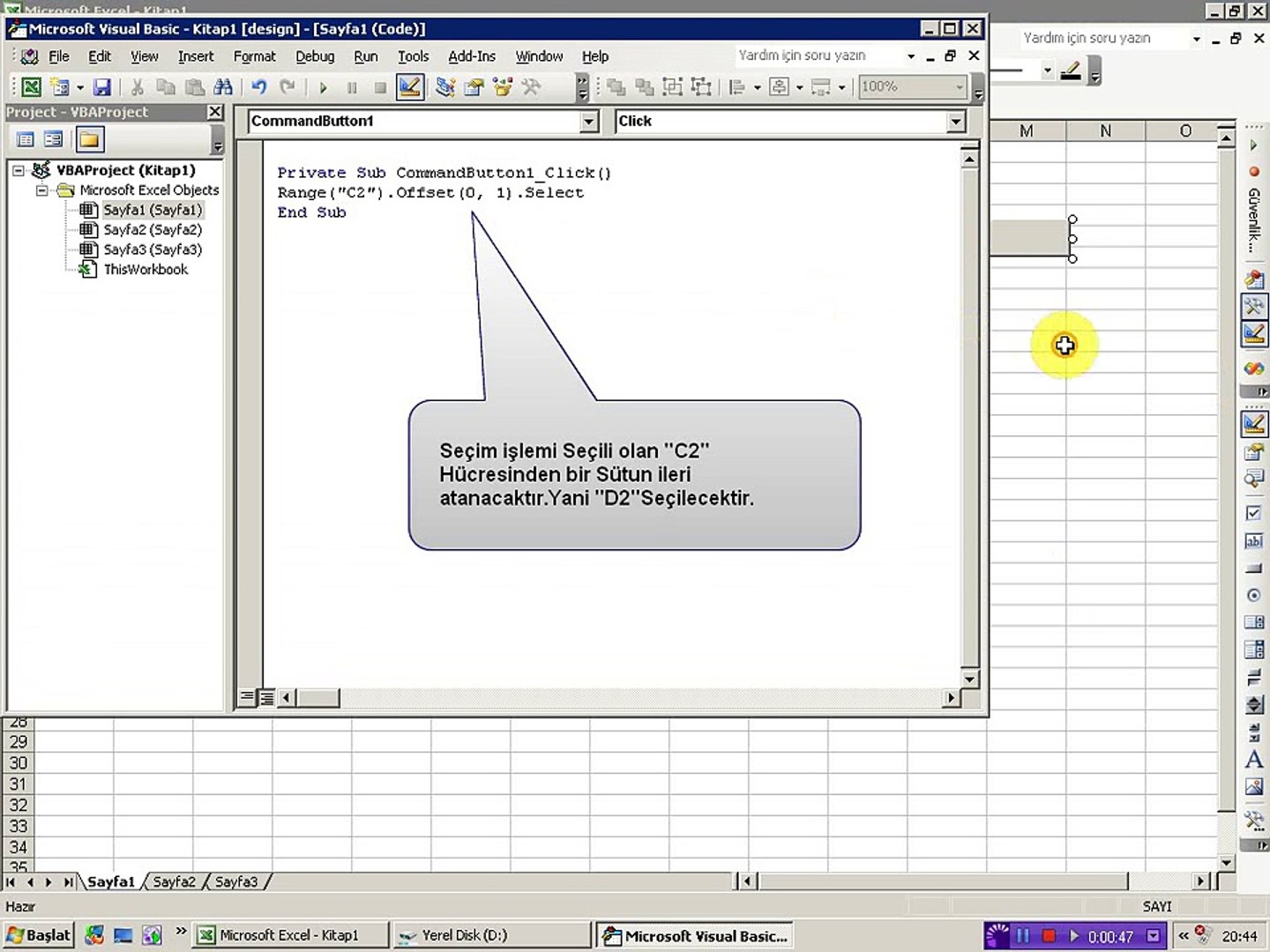Click the code window horizontal scrollbar thumb
This screenshot has height=952, width=1270.
[317, 698]
